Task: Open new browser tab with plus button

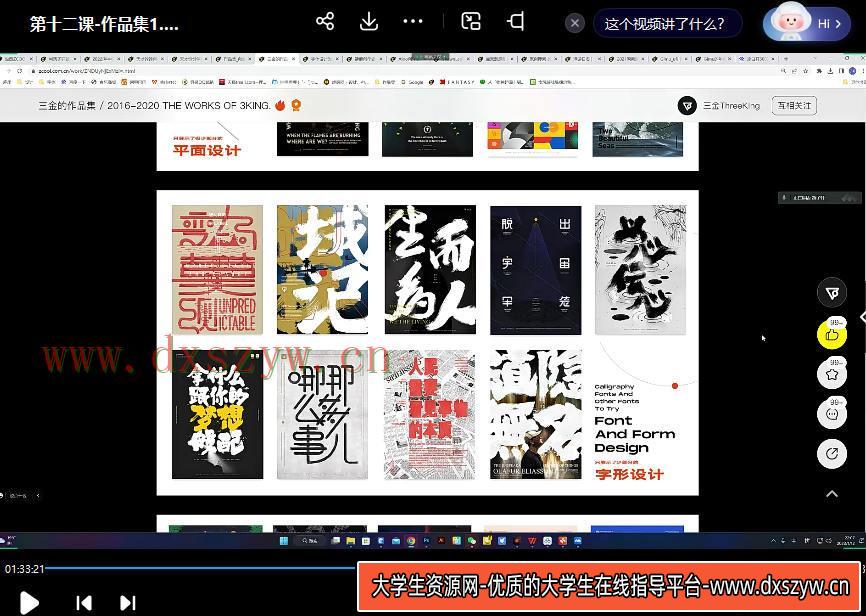Action: (786, 59)
